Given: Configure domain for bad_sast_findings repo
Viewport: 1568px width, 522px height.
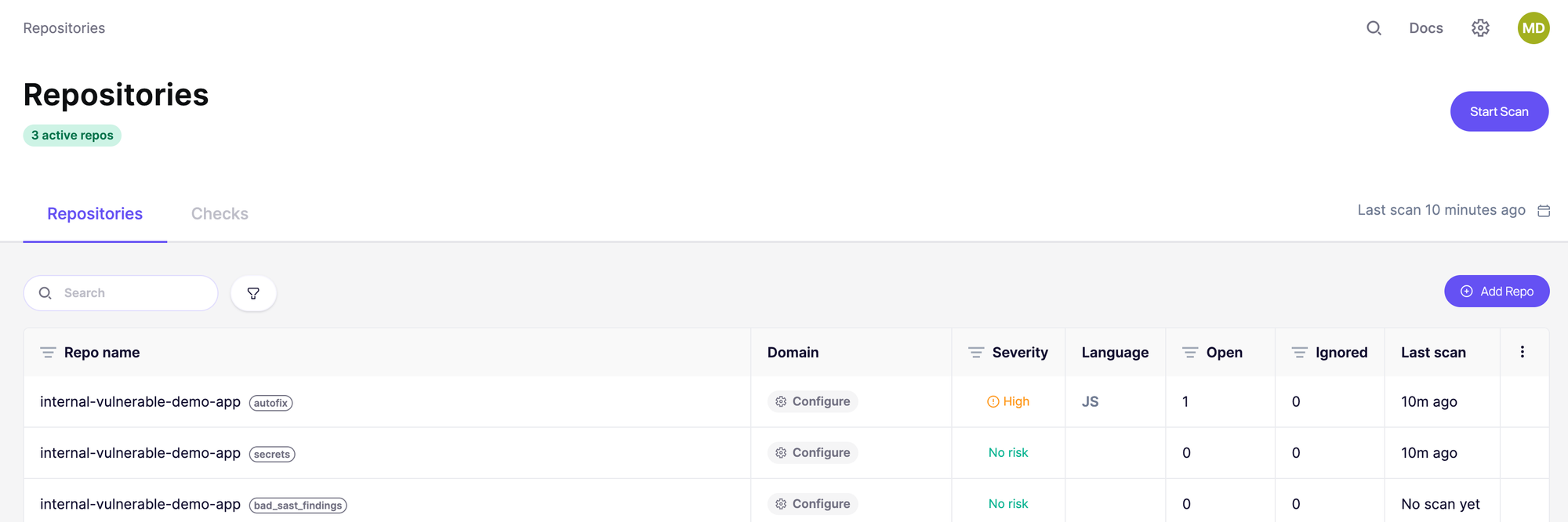Looking at the screenshot, I should [812, 504].
